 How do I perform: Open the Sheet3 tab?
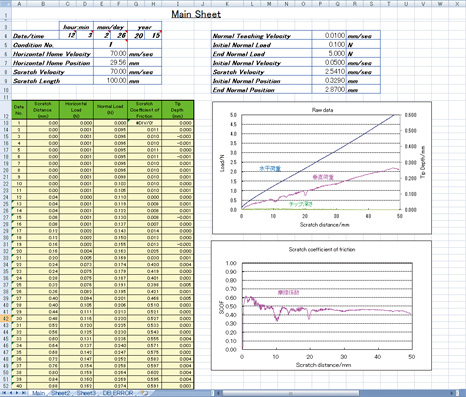pos(86,393)
